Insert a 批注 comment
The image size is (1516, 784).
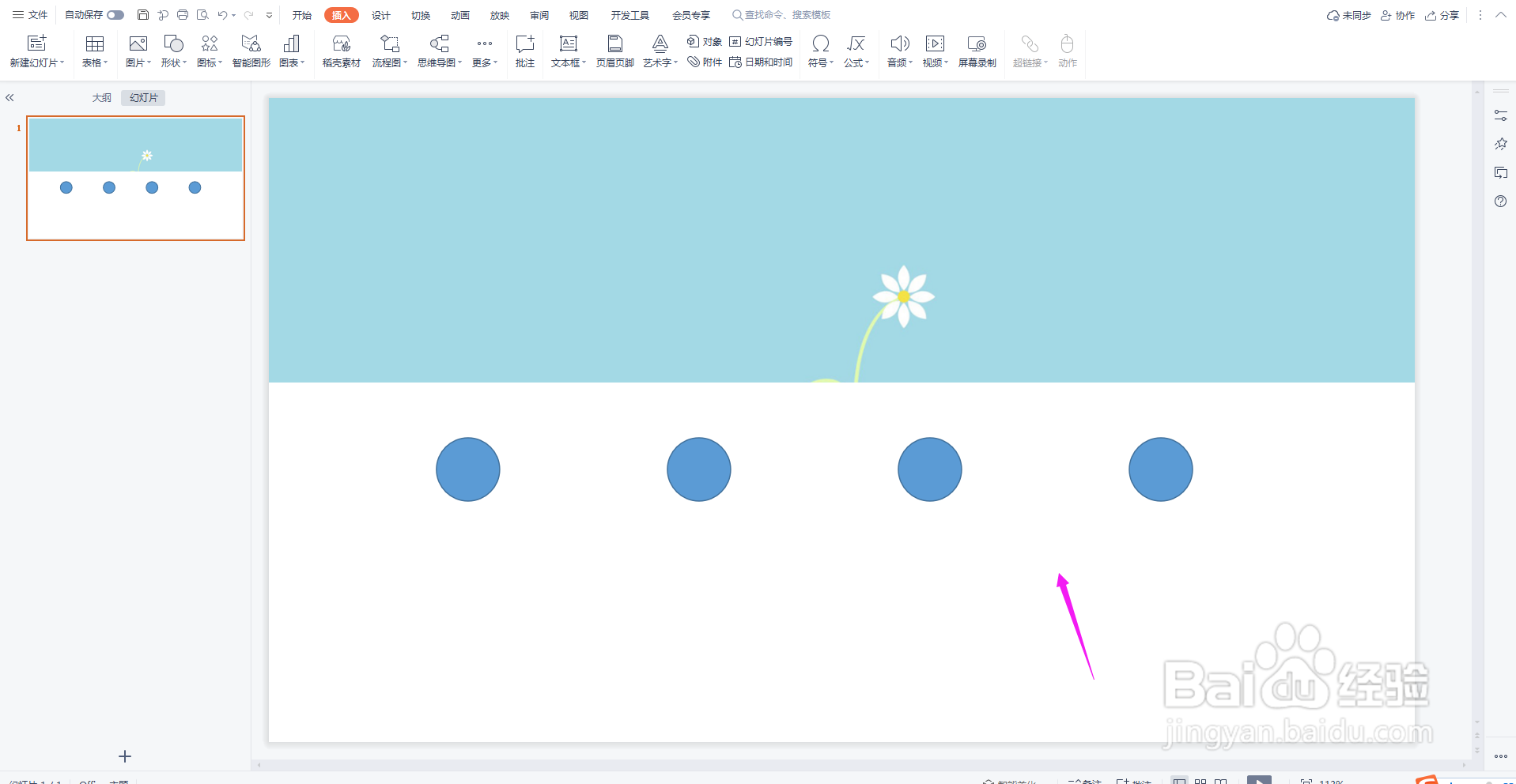(x=525, y=51)
